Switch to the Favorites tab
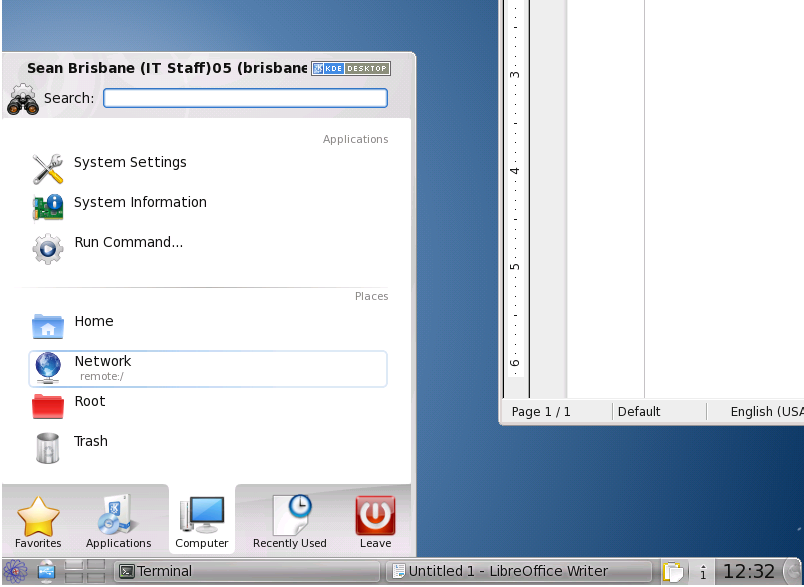 38,523
